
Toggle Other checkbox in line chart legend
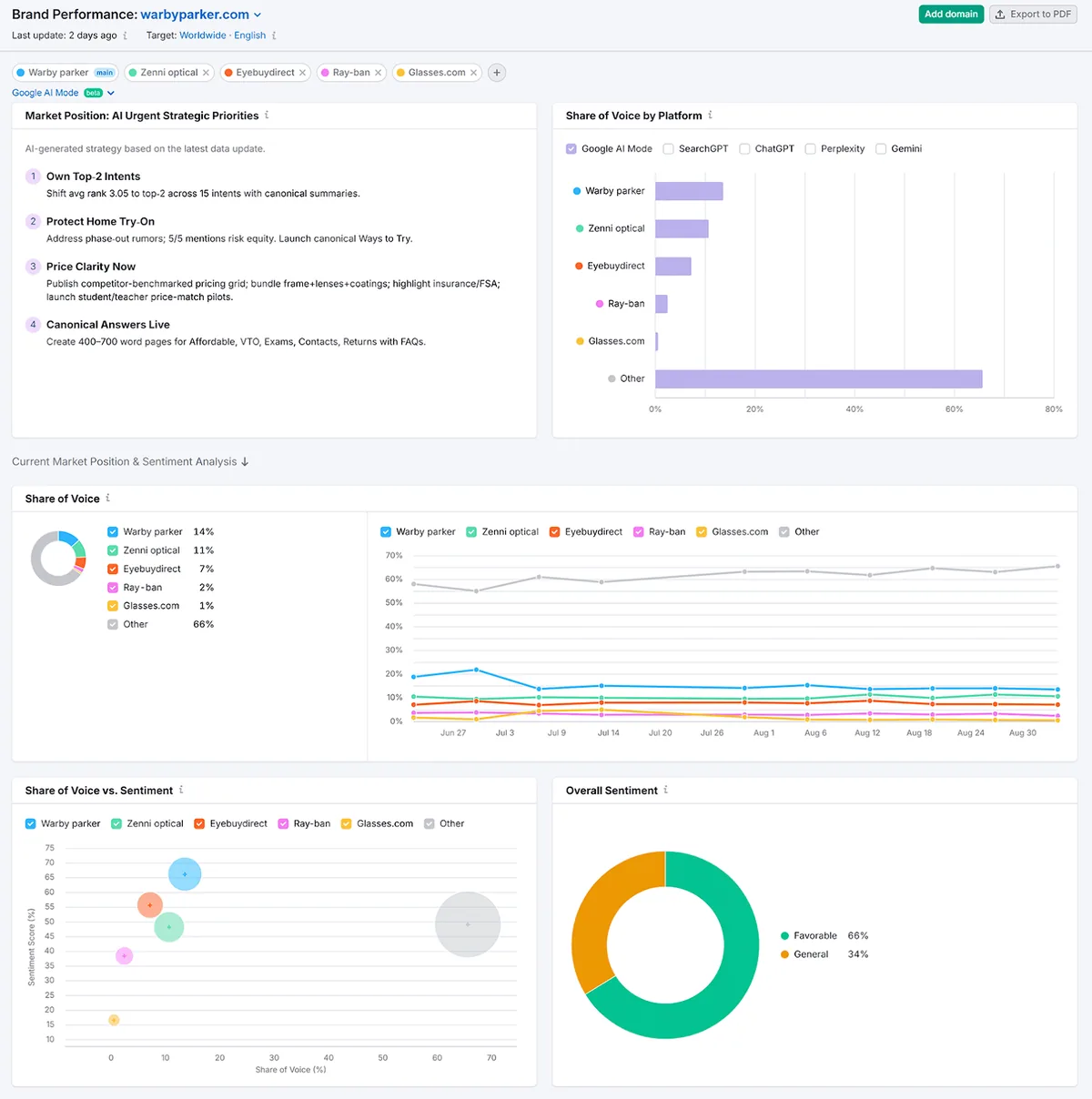click(x=784, y=532)
